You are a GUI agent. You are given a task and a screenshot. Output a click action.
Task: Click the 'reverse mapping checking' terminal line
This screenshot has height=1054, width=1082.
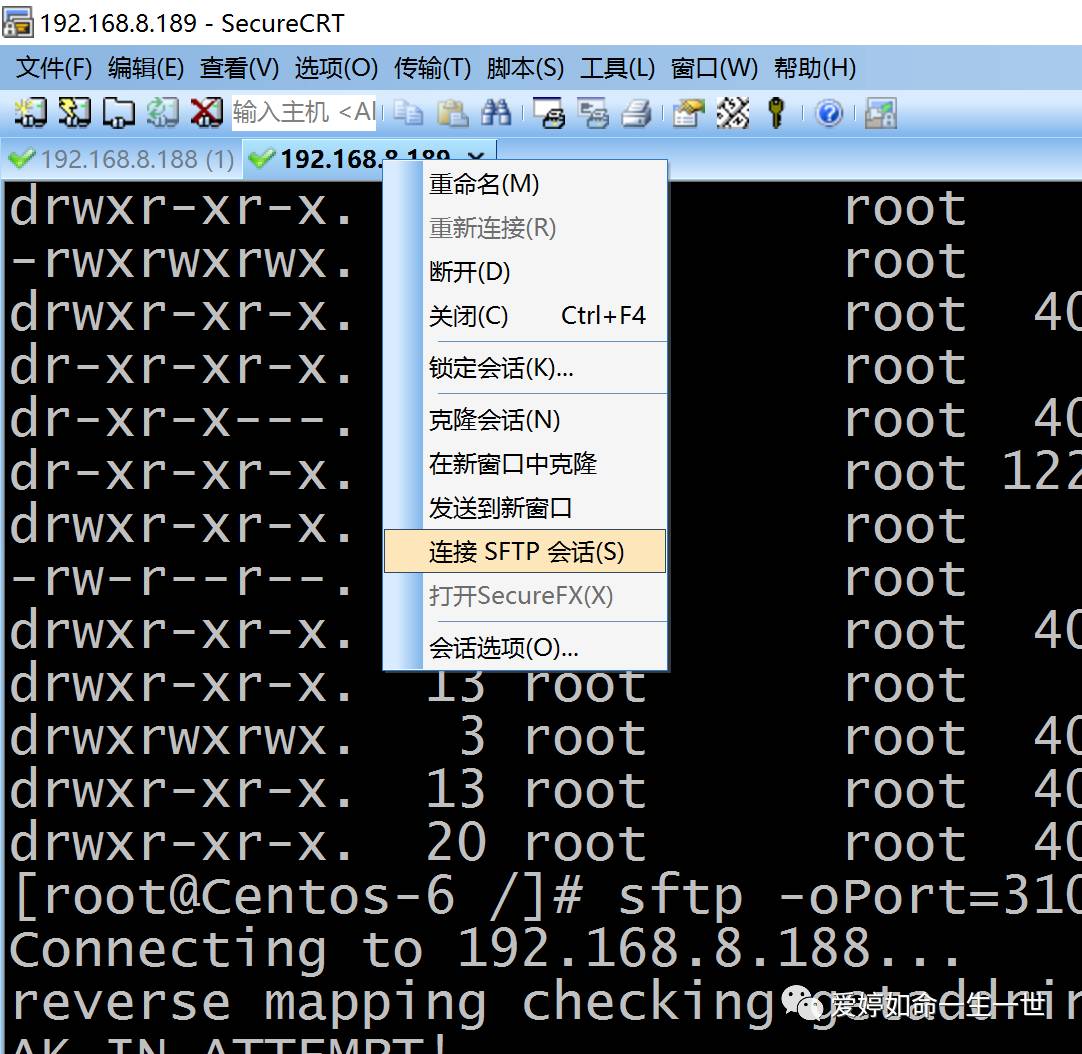tap(393, 1004)
